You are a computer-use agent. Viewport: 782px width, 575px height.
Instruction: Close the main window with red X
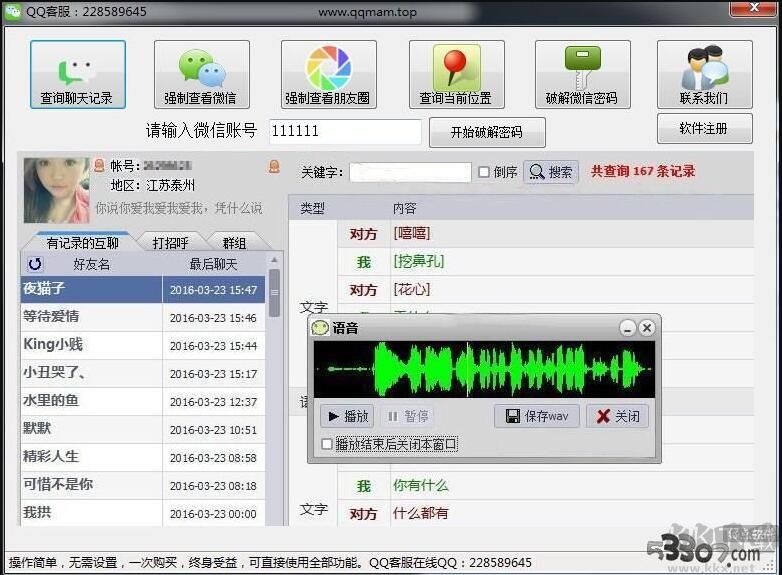pos(754,8)
